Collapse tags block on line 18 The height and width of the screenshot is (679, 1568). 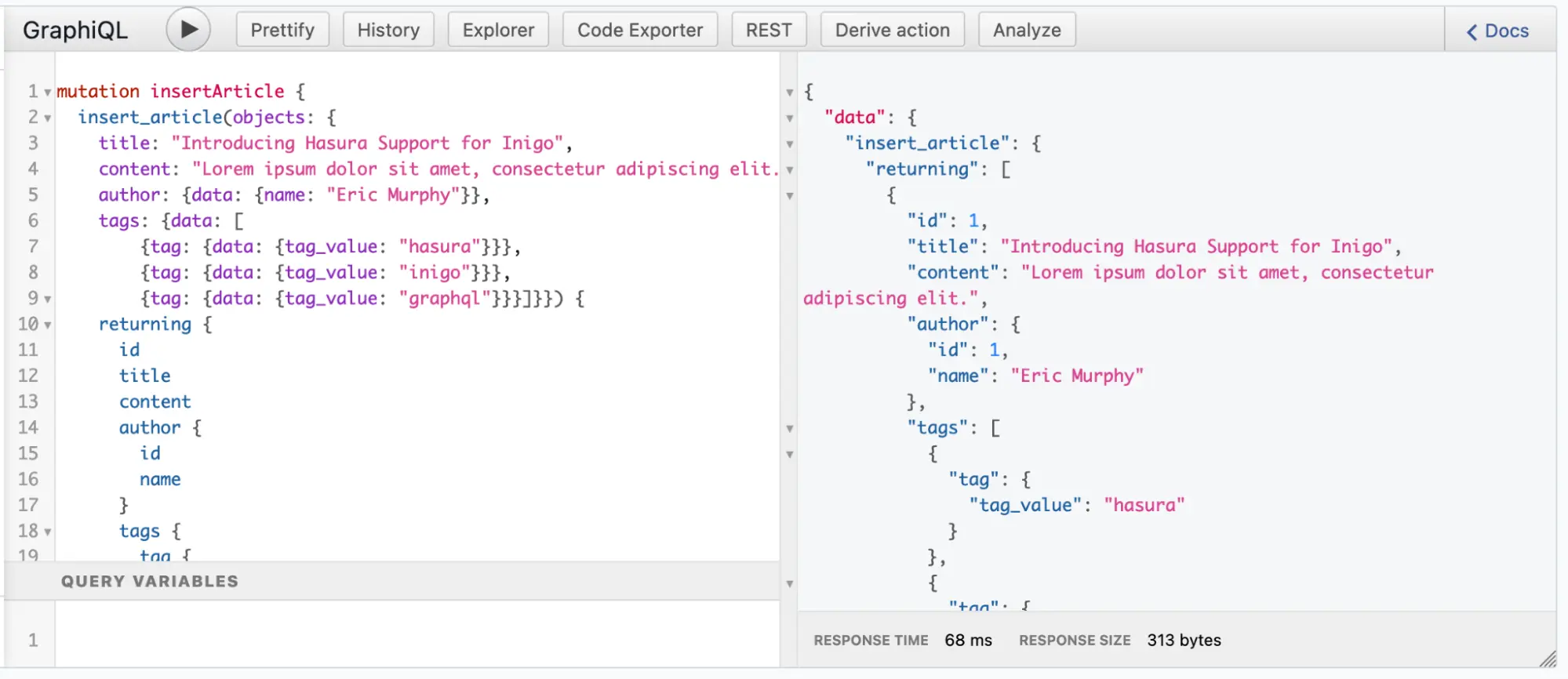[48, 532]
